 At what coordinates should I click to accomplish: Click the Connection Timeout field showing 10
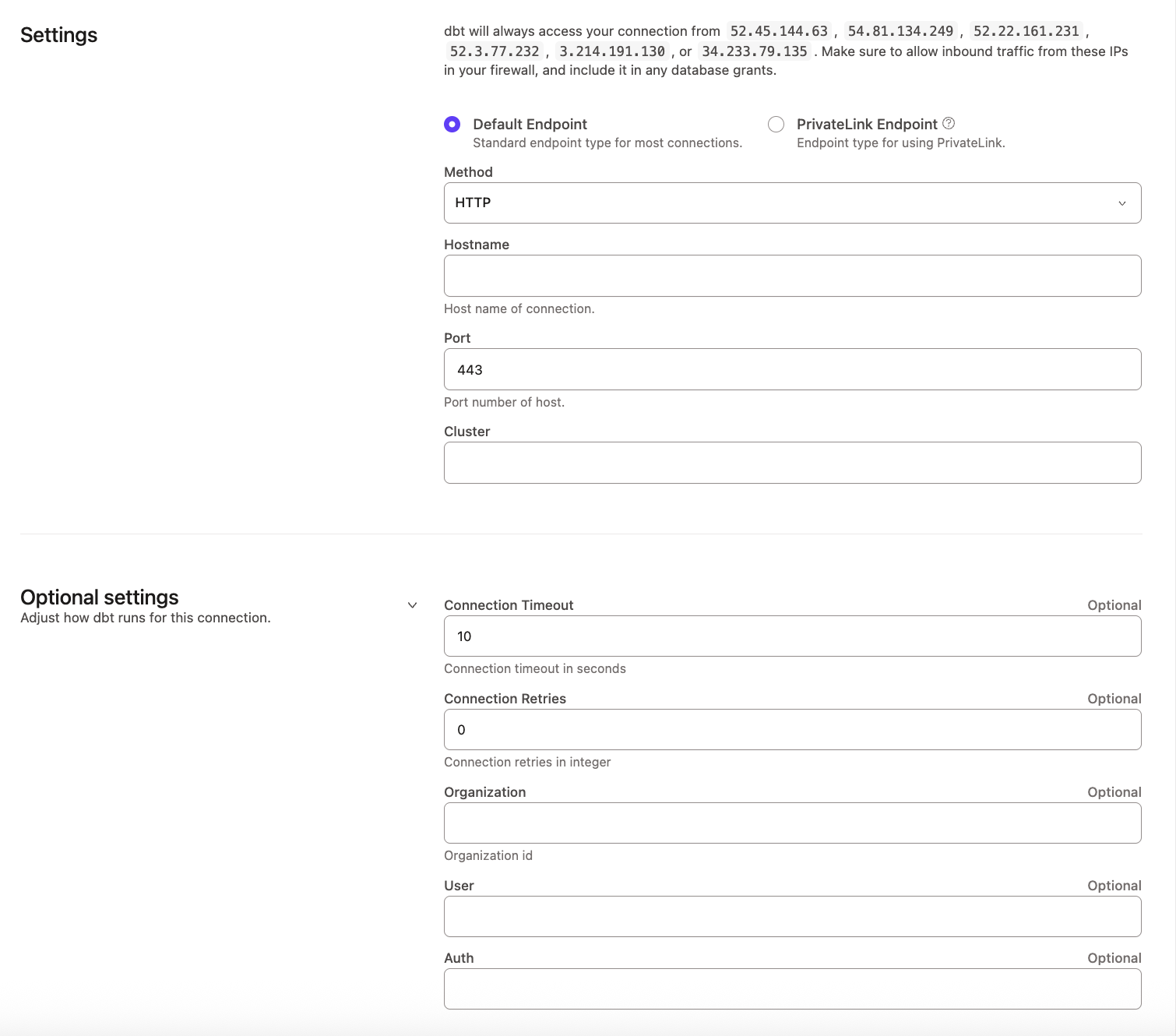[791, 636]
